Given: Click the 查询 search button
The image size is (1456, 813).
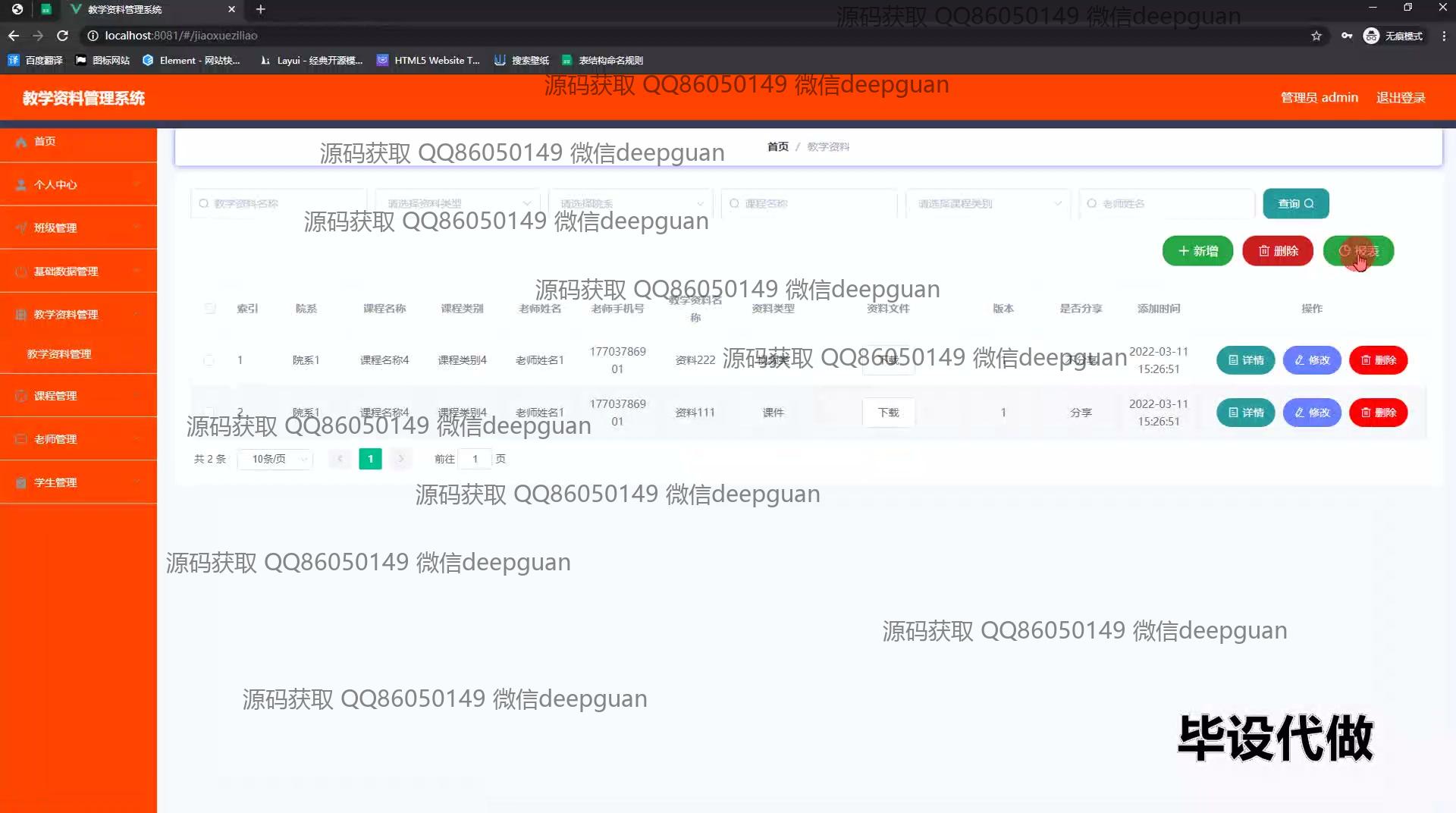Looking at the screenshot, I should [x=1295, y=203].
